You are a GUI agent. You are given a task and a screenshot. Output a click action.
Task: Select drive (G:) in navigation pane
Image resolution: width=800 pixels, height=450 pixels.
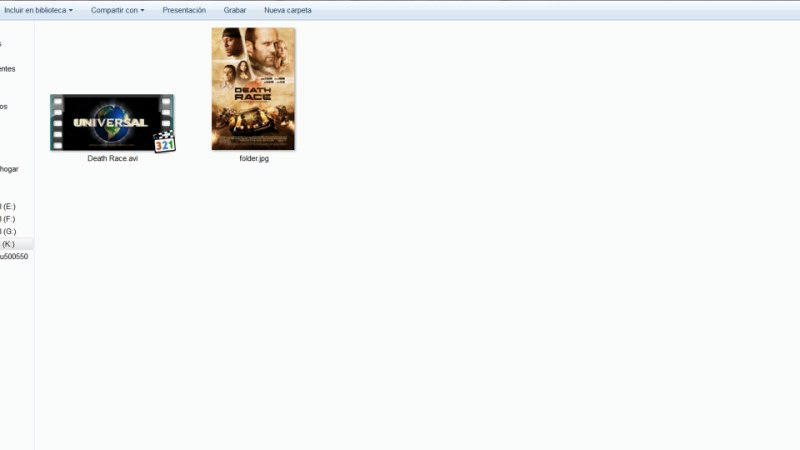pyautogui.click(x=8, y=232)
